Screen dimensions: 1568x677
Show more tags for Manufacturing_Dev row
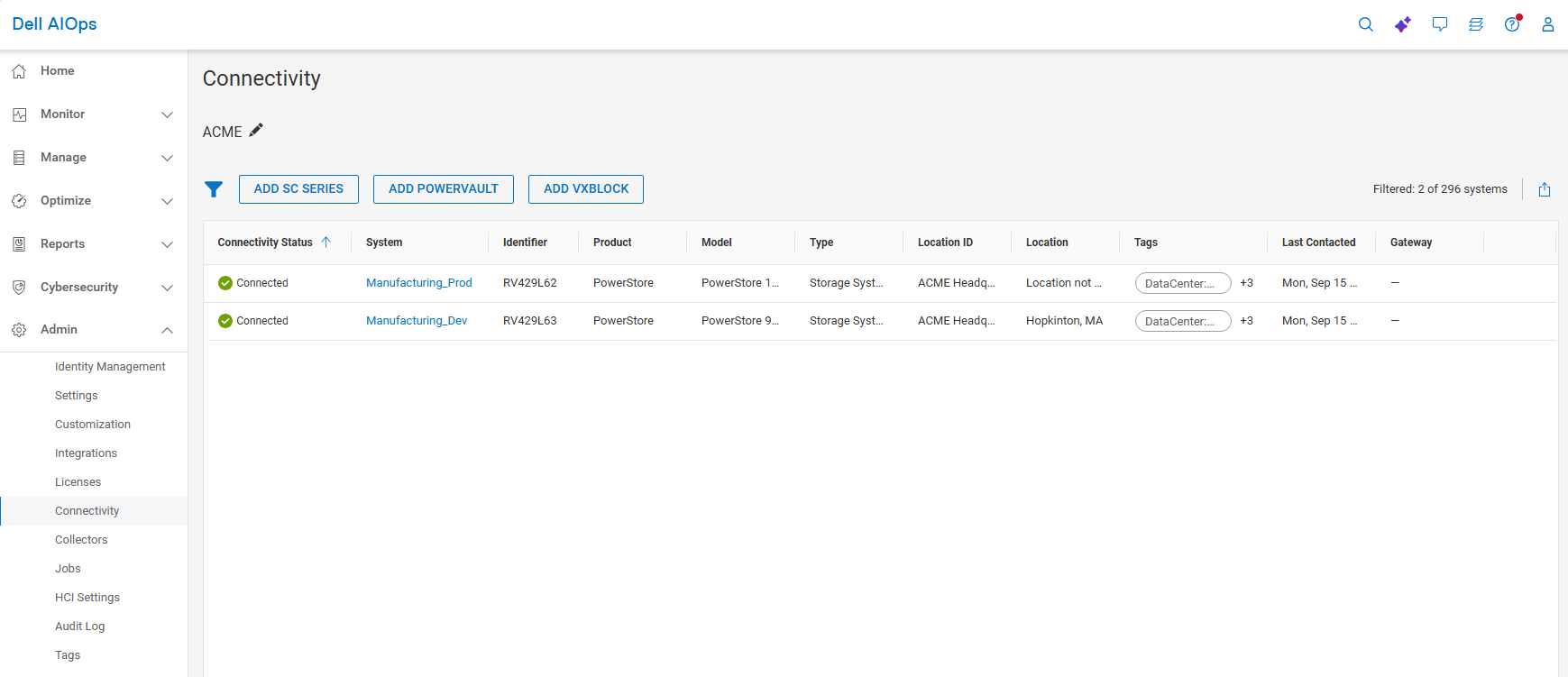point(1246,321)
